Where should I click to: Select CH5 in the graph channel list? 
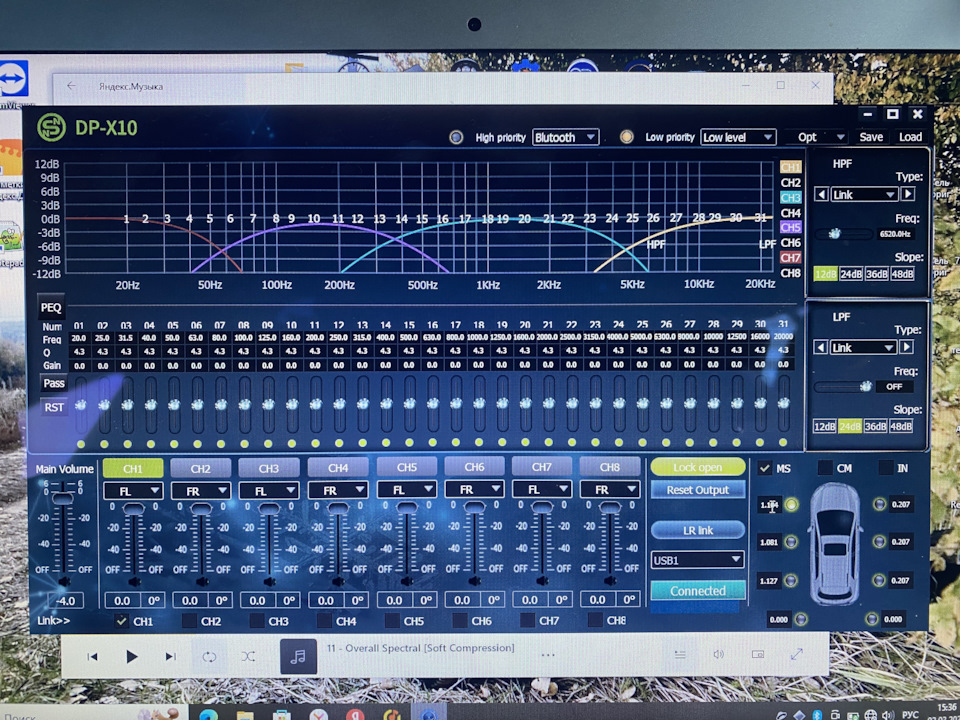click(790, 227)
